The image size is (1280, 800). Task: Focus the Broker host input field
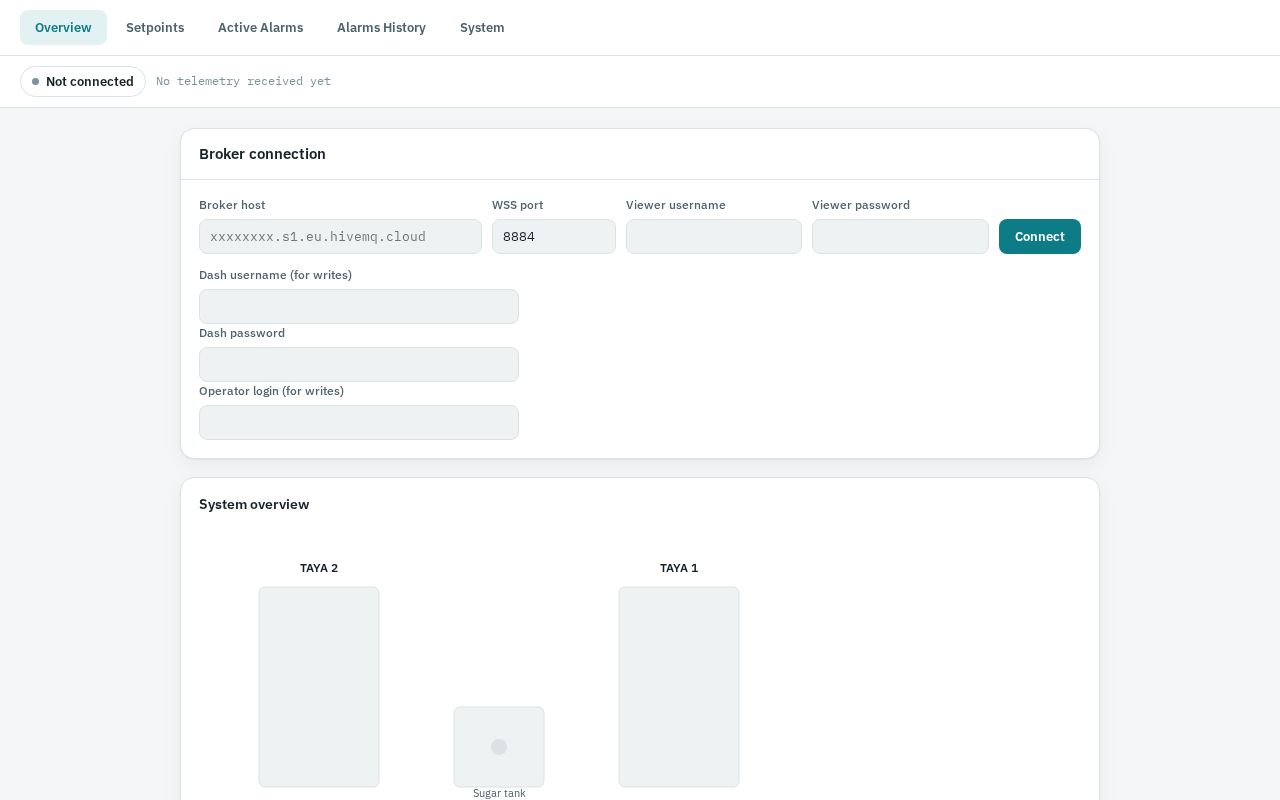click(340, 237)
